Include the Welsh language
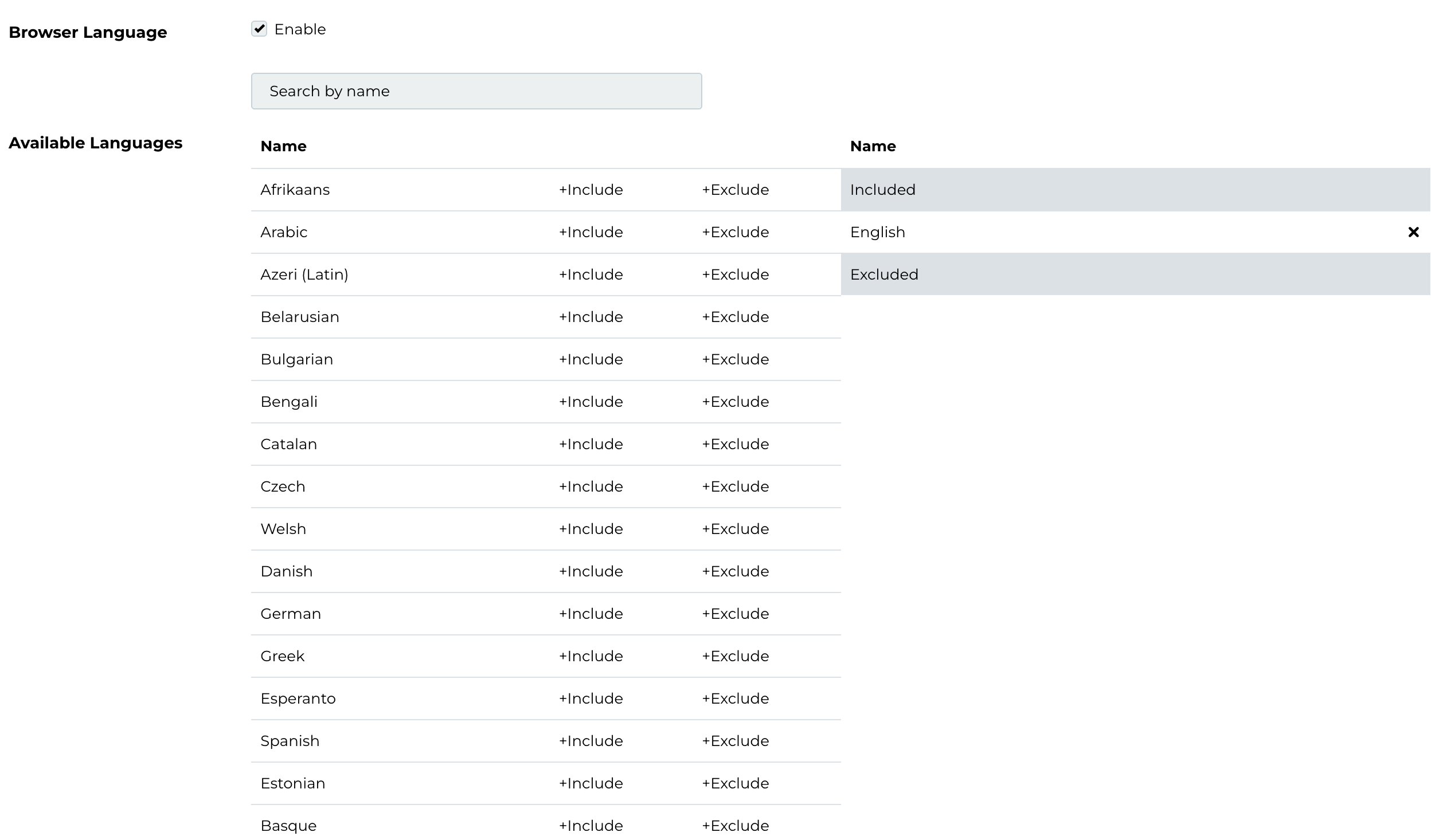The width and height of the screenshot is (1439, 840). point(591,529)
